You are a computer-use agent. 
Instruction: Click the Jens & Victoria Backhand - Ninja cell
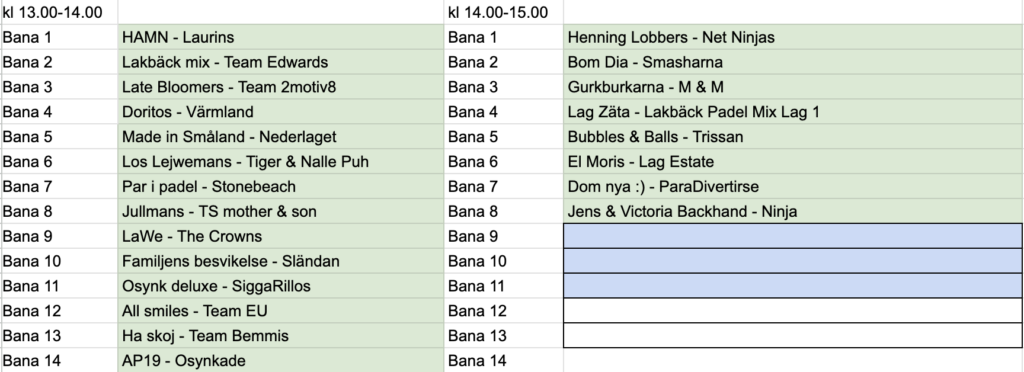pyautogui.click(x=793, y=211)
